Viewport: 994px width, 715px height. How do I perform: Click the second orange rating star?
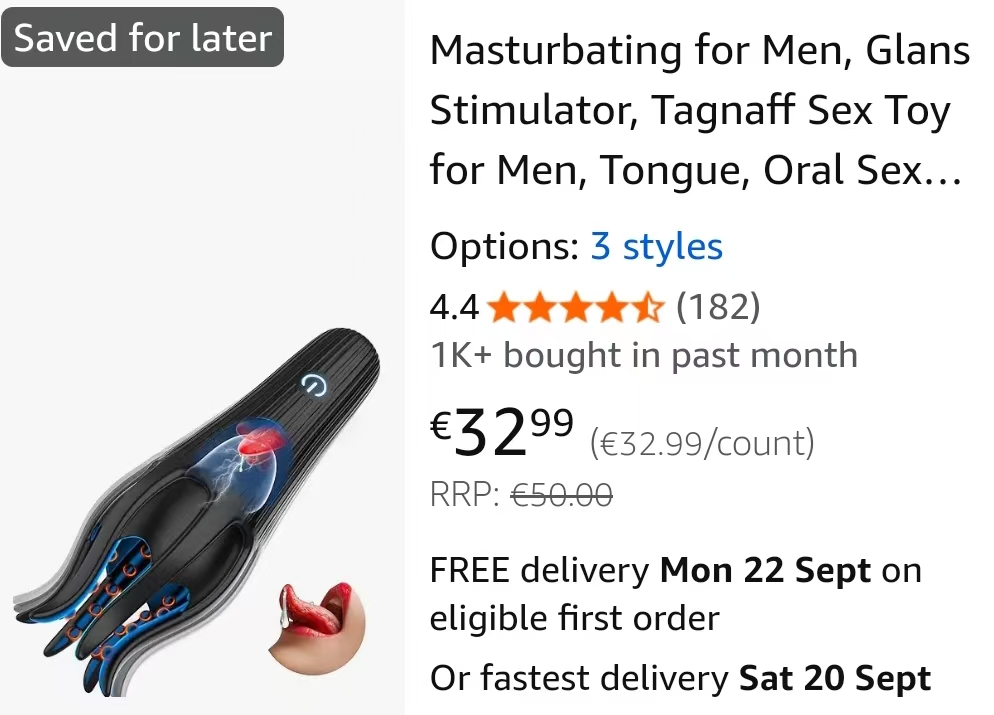tap(541, 308)
